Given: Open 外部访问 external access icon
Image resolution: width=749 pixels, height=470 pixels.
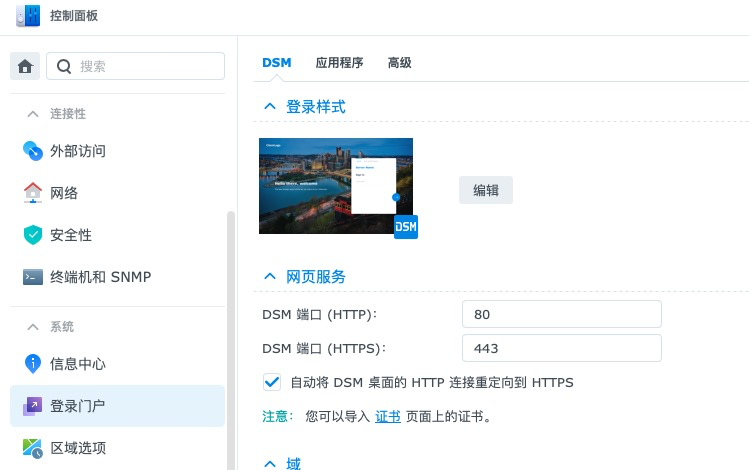Looking at the screenshot, I should [x=32, y=151].
